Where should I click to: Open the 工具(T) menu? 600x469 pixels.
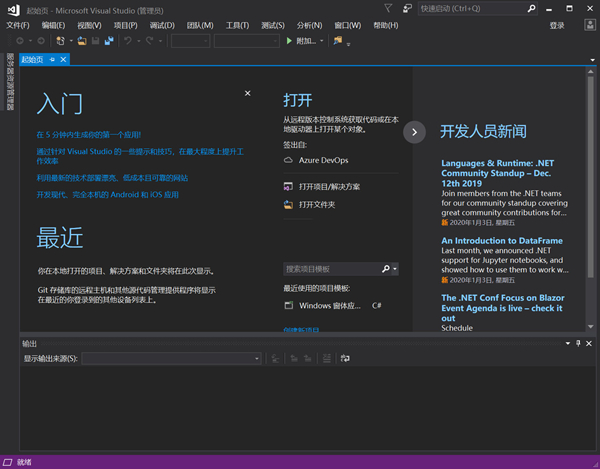237,25
